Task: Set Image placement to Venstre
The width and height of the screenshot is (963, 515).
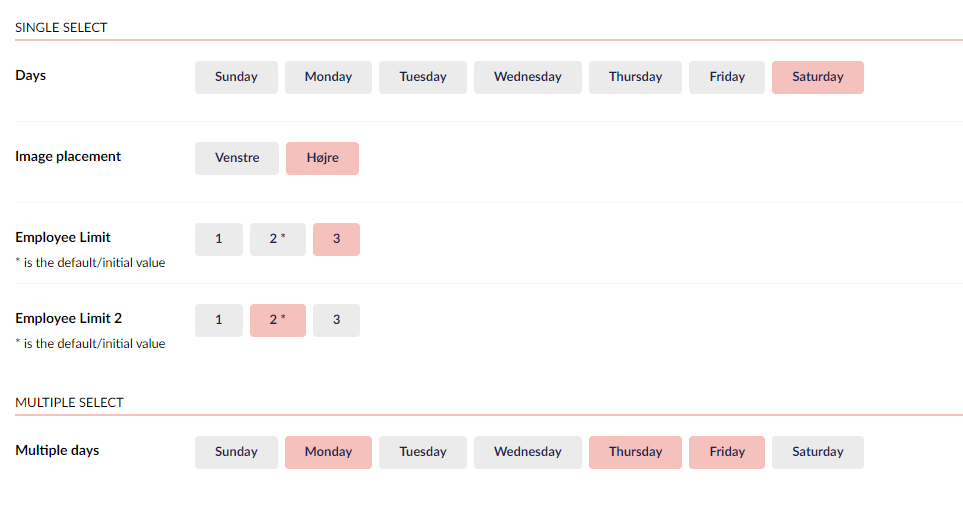Action: 237,158
